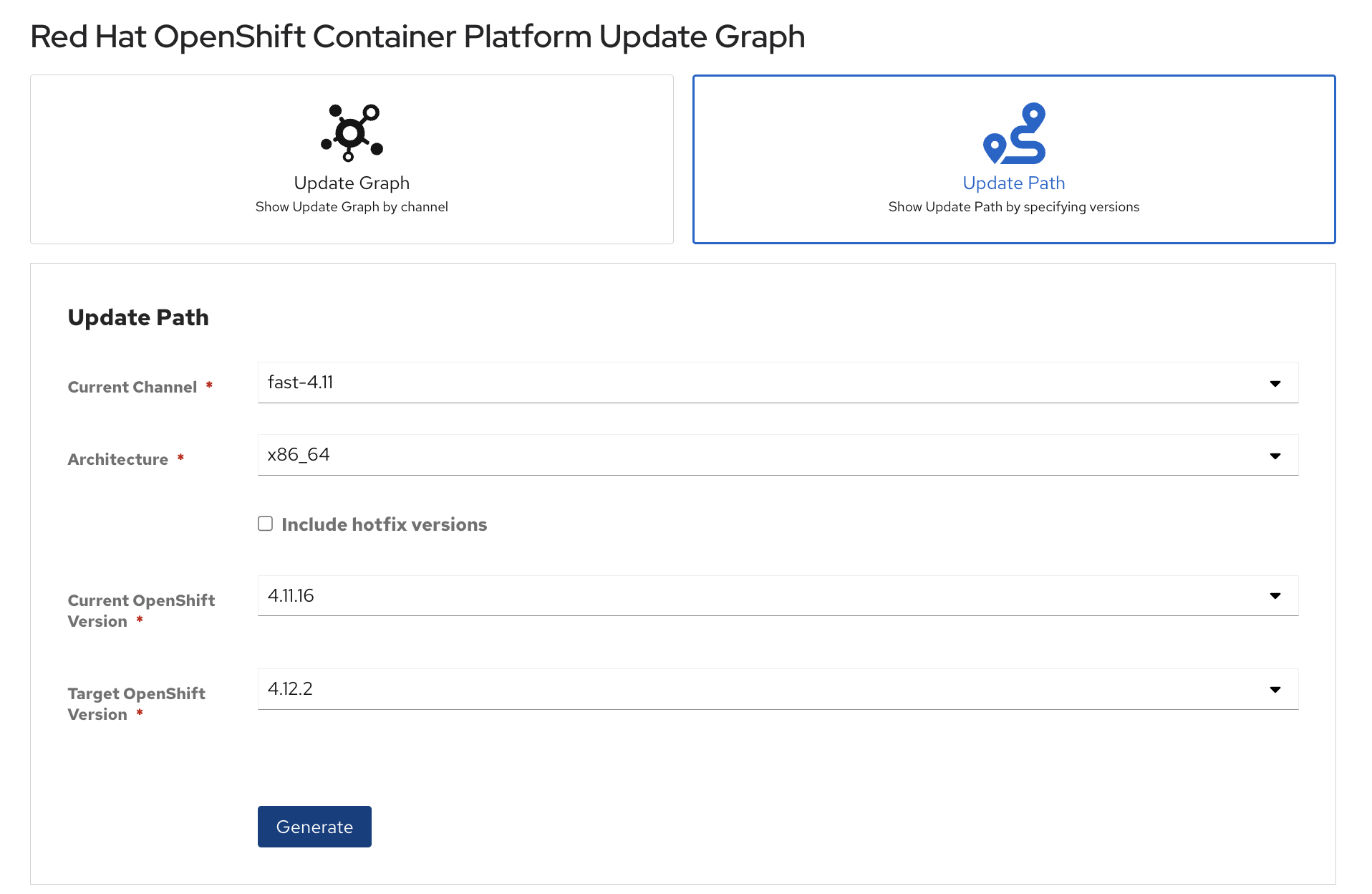The image size is (1372, 894).
Task: Expand the Target OpenShift Version dropdown
Action: click(778, 688)
